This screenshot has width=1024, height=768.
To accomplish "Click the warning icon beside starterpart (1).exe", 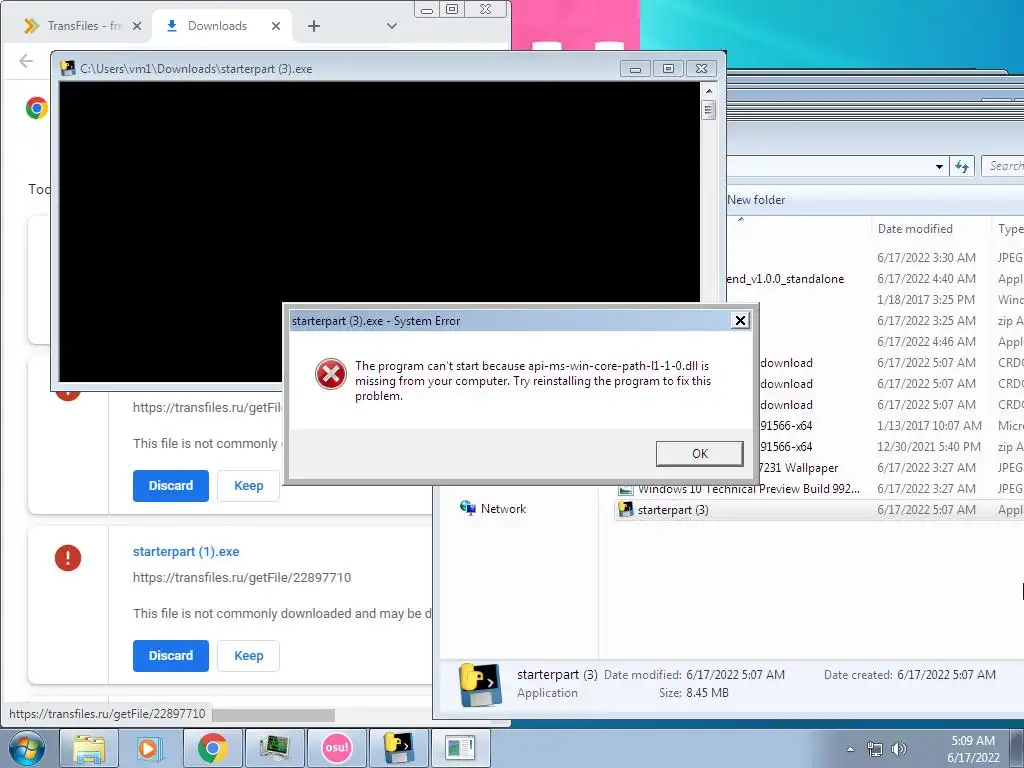I will point(68,558).
